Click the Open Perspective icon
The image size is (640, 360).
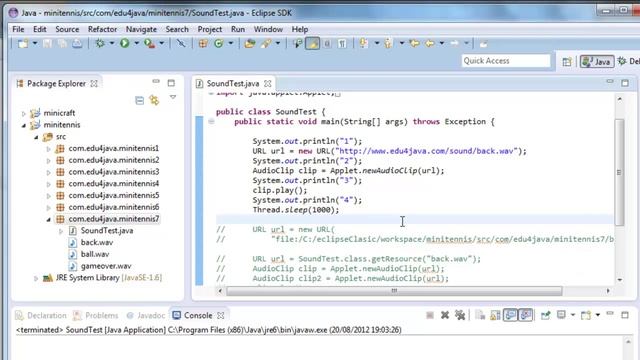(567, 62)
